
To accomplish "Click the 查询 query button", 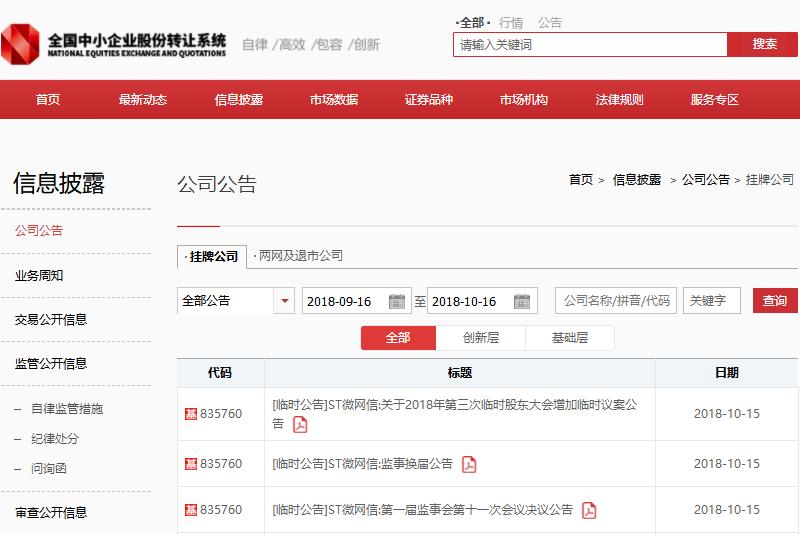I will (775, 300).
